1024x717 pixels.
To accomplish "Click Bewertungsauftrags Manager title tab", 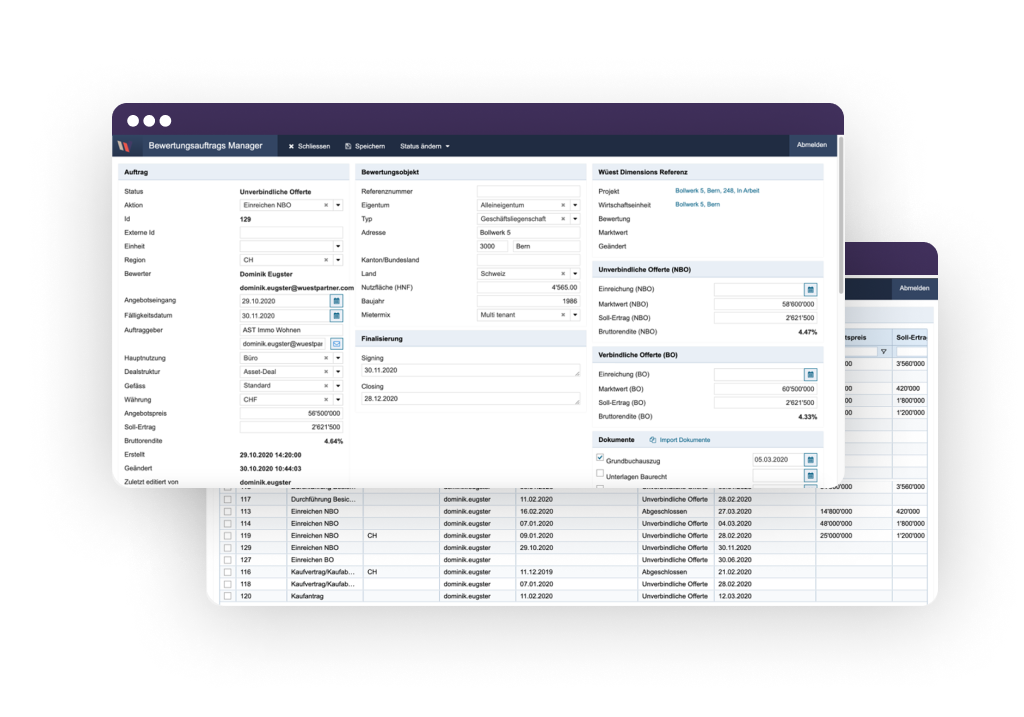I will [x=205, y=146].
